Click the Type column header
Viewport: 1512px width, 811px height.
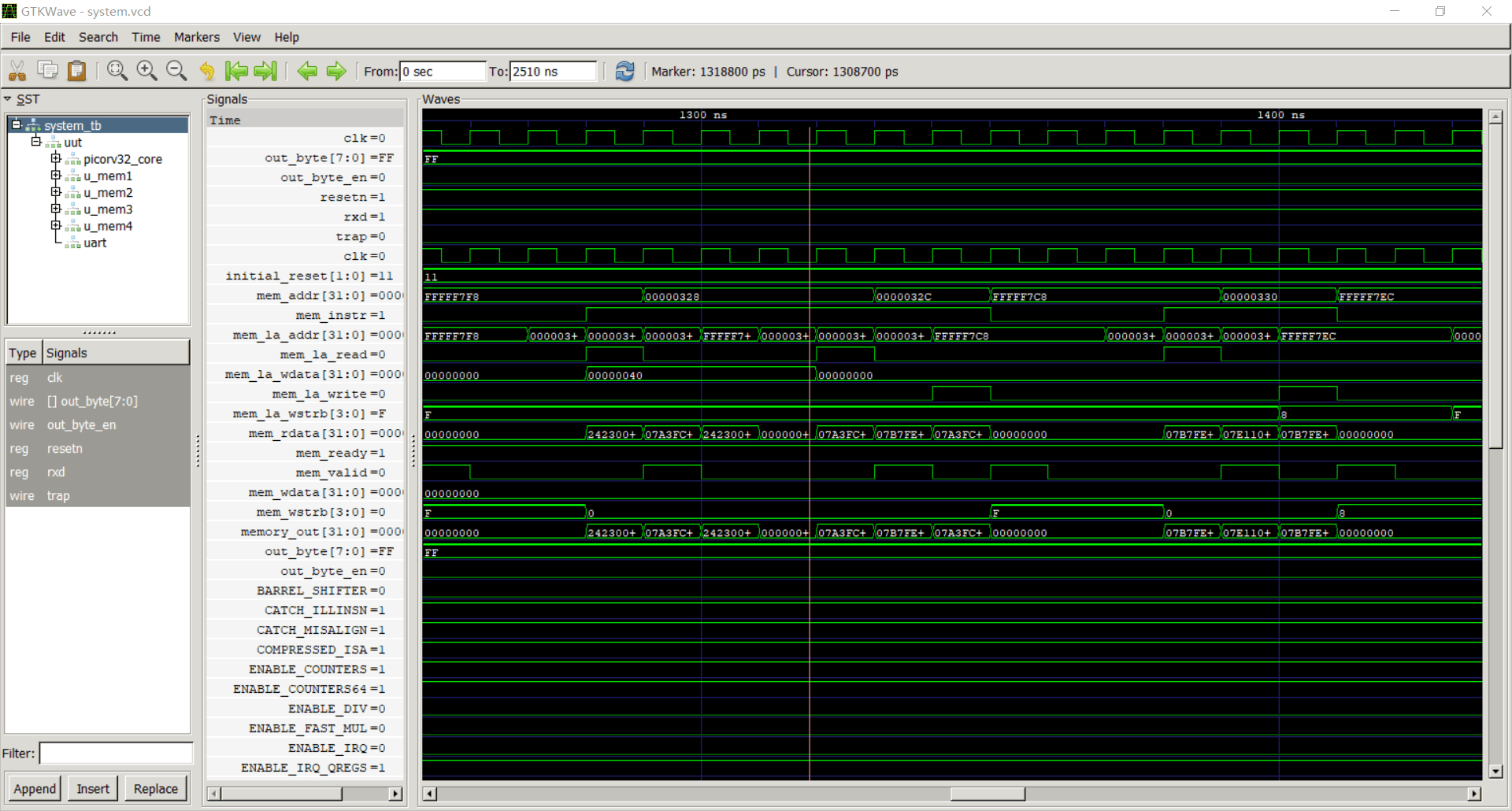pos(23,353)
